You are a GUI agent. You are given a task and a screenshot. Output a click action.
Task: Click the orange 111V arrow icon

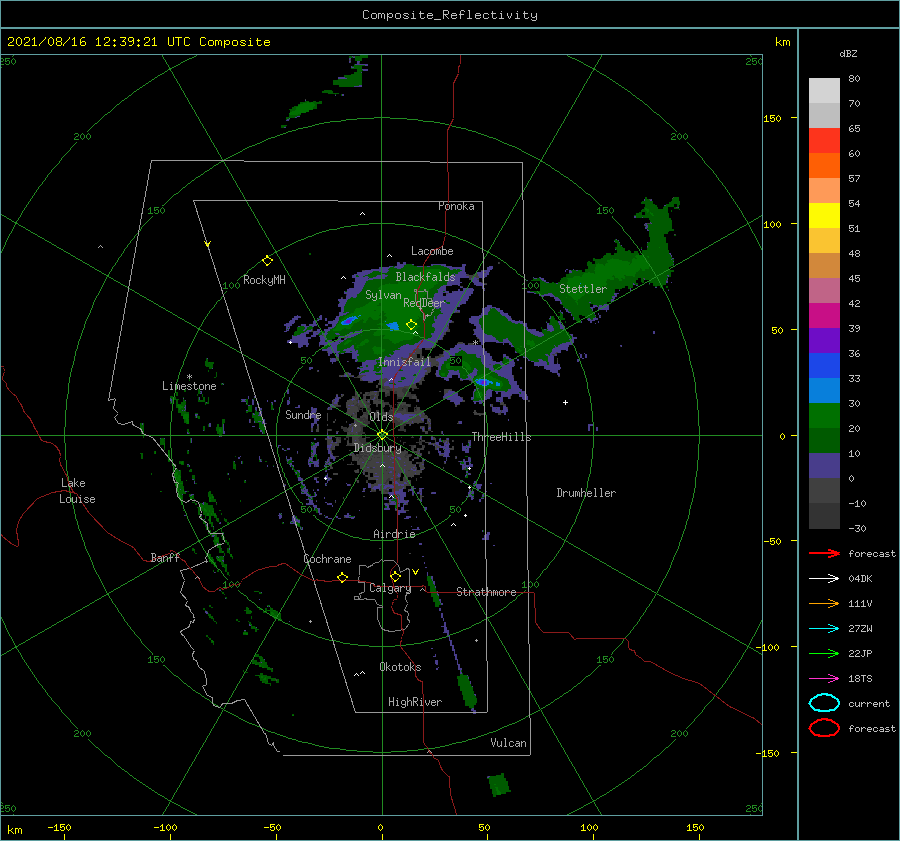tap(824, 603)
